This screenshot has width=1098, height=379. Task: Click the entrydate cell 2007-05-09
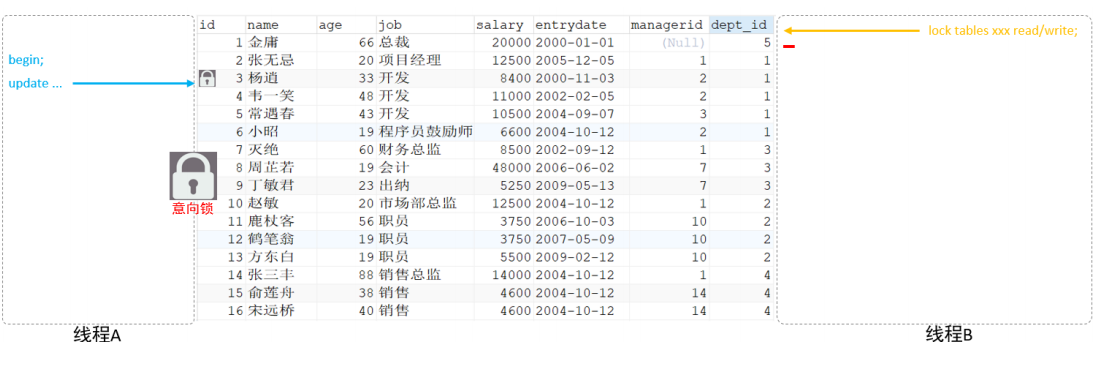click(x=574, y=239)
